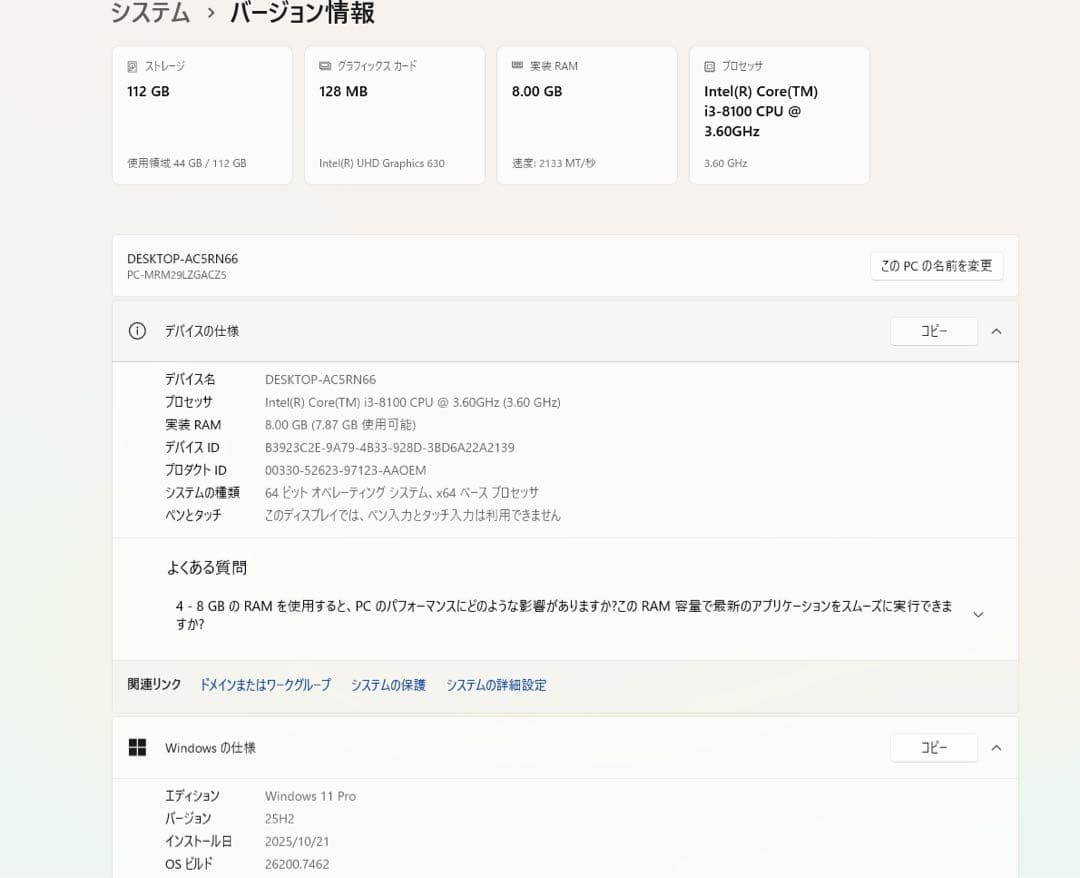Collapse the デバイスの仕様 section chevron
This screenshot has width=1080, height=878.
tap(996, 330)
